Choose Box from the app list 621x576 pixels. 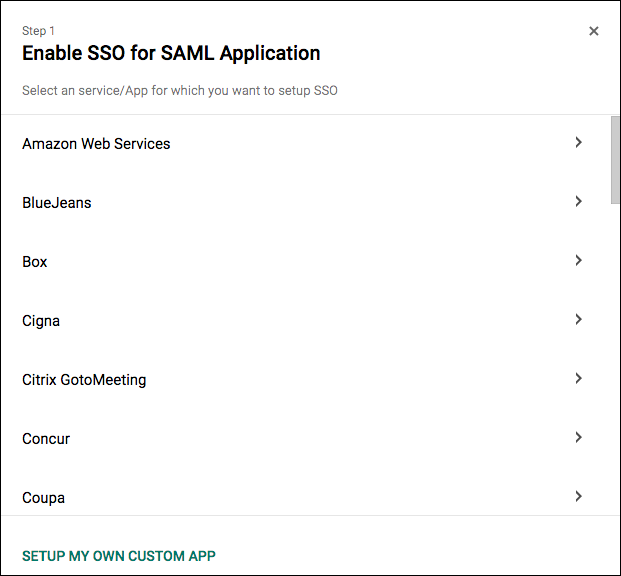pos(35,262)
